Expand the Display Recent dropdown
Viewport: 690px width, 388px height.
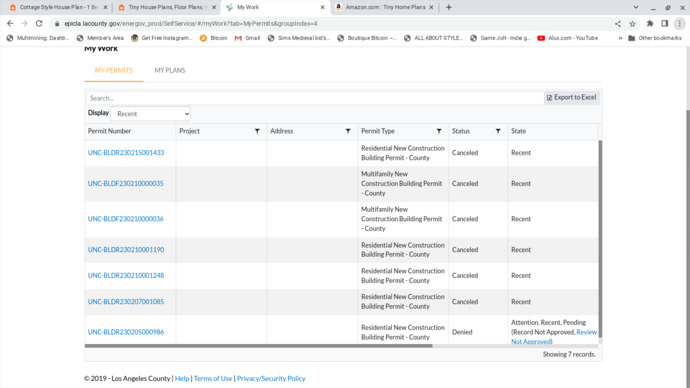pyautogui.click(x=150, y=114)
